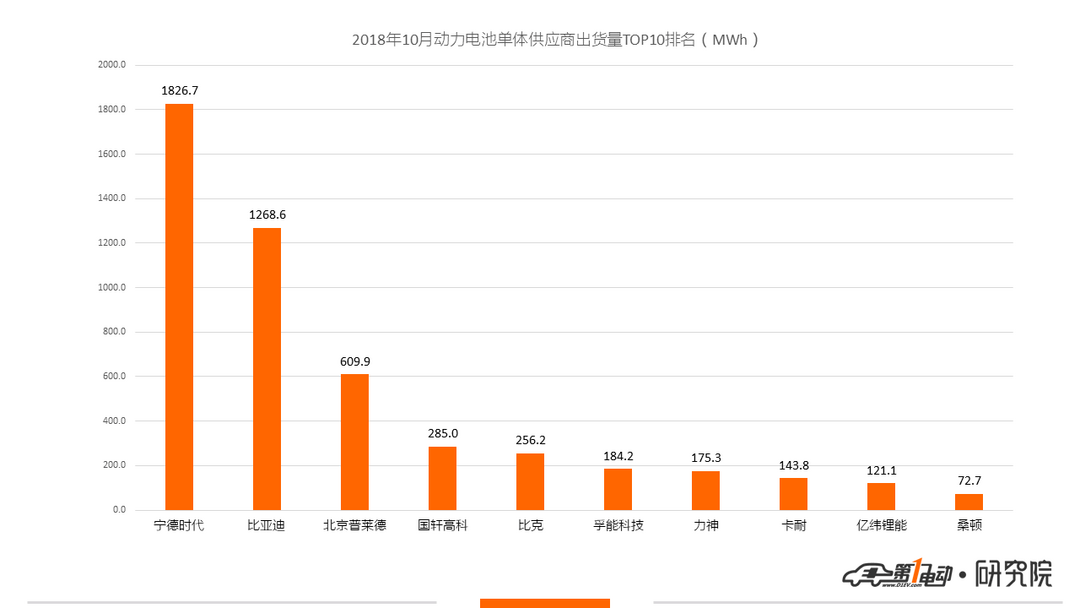Click the 国轩高科 axis label
Screen dimensions: 1080x608
[x=442, y=525]
